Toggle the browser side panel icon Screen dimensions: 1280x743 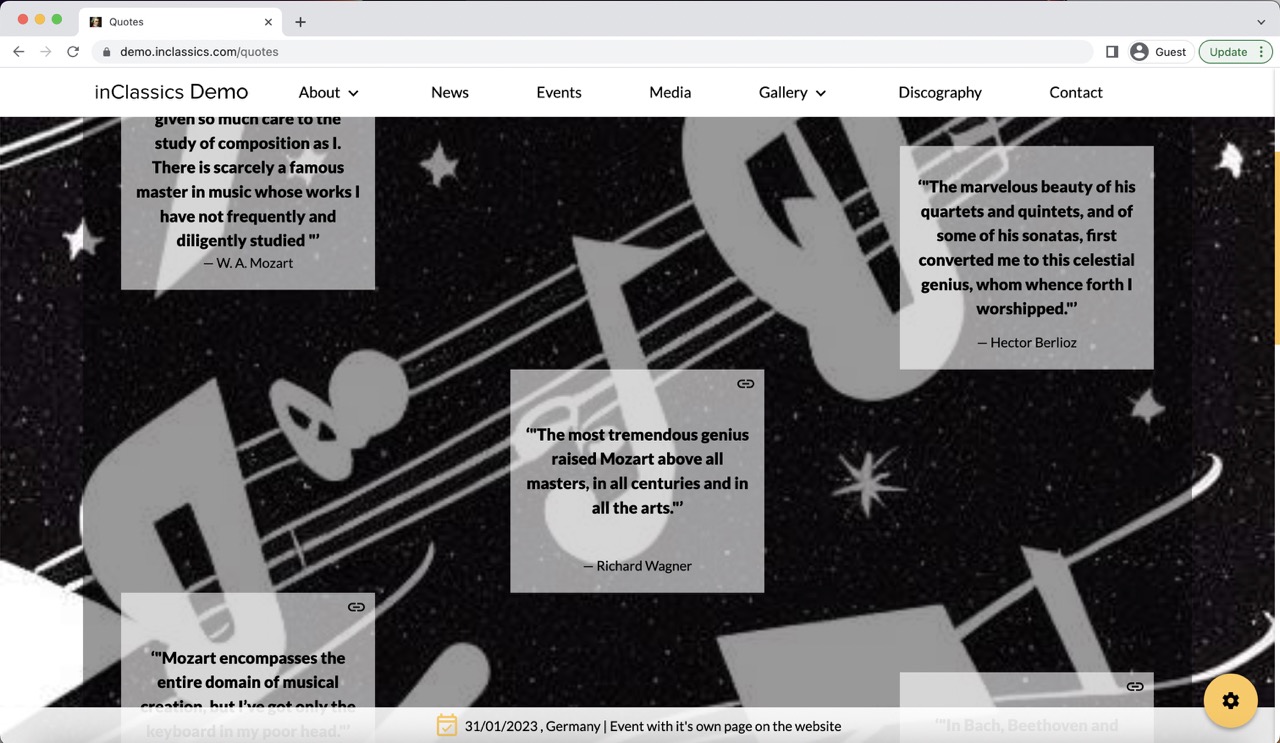click(1112, 52)
